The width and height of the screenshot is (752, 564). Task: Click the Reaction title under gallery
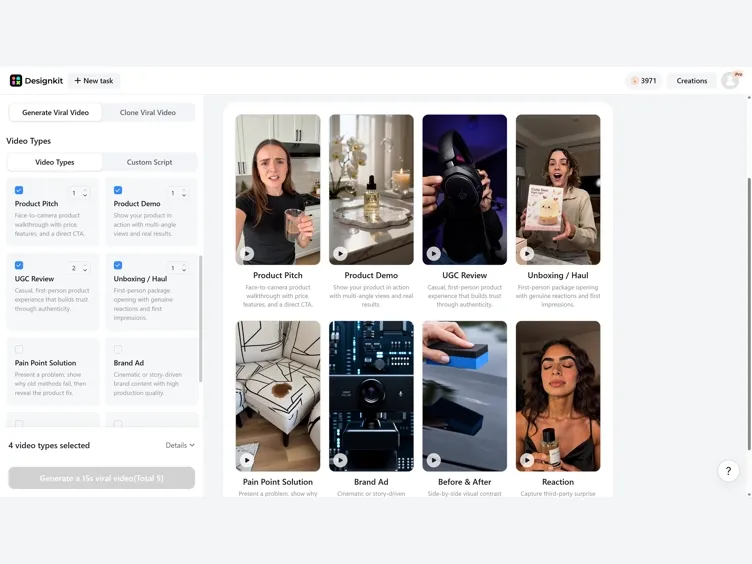click(x=558, y=482)
